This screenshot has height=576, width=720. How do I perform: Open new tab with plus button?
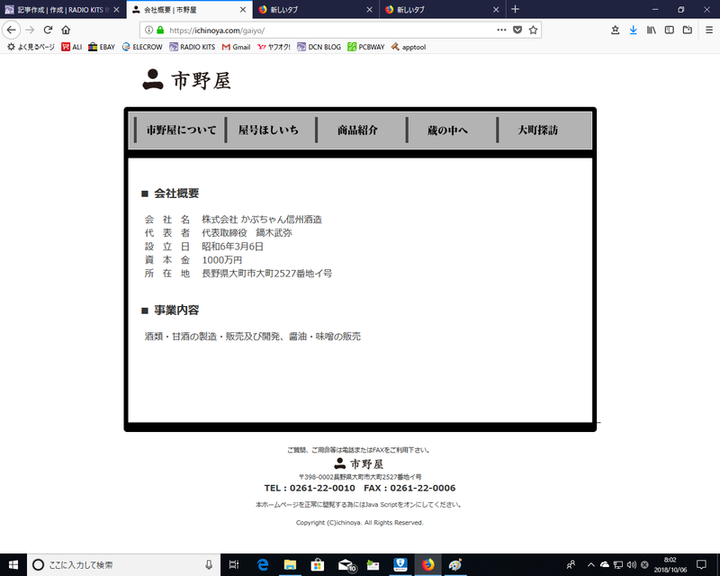[515, 9]
